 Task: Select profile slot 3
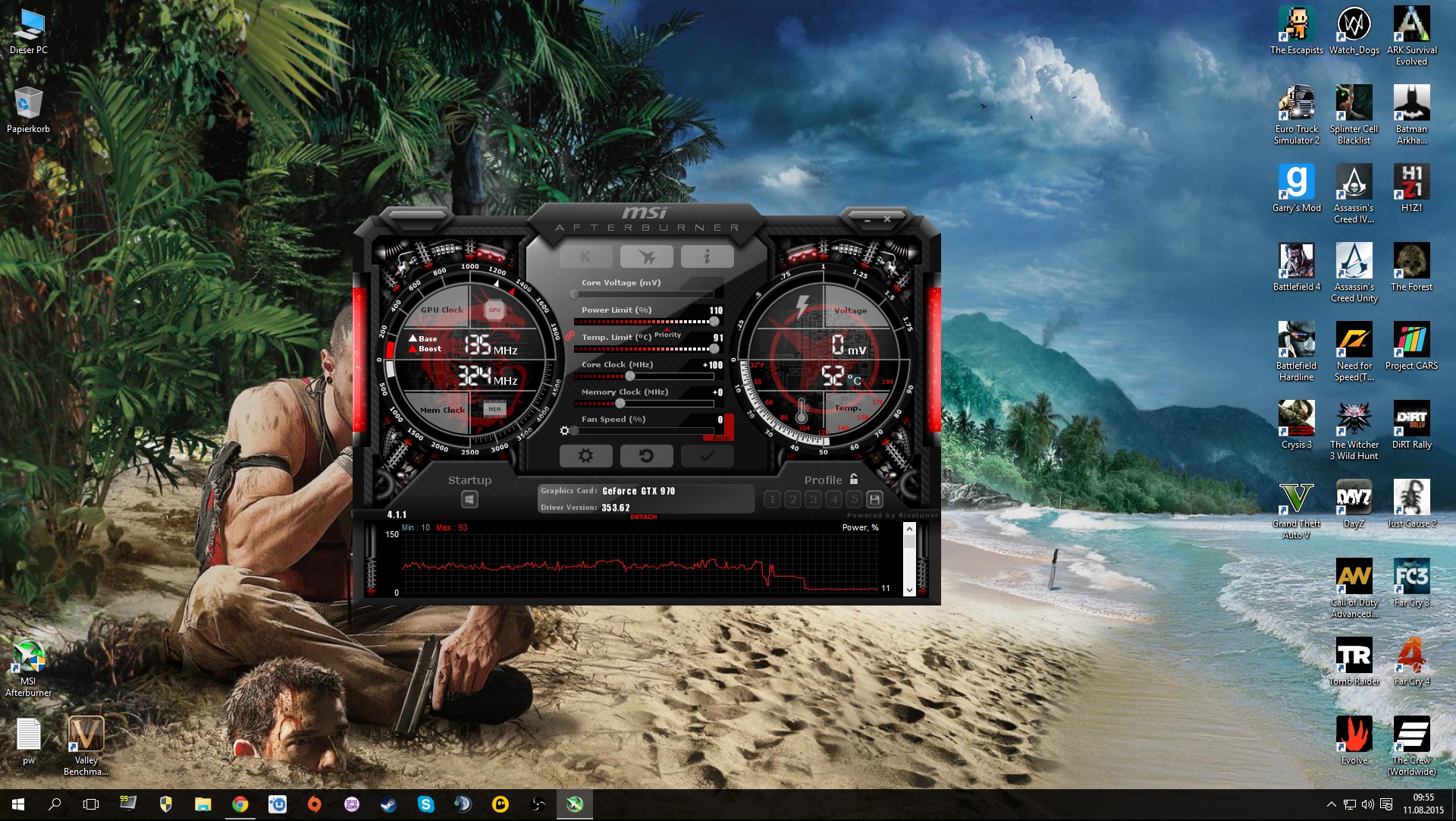[x=813, y=499]
